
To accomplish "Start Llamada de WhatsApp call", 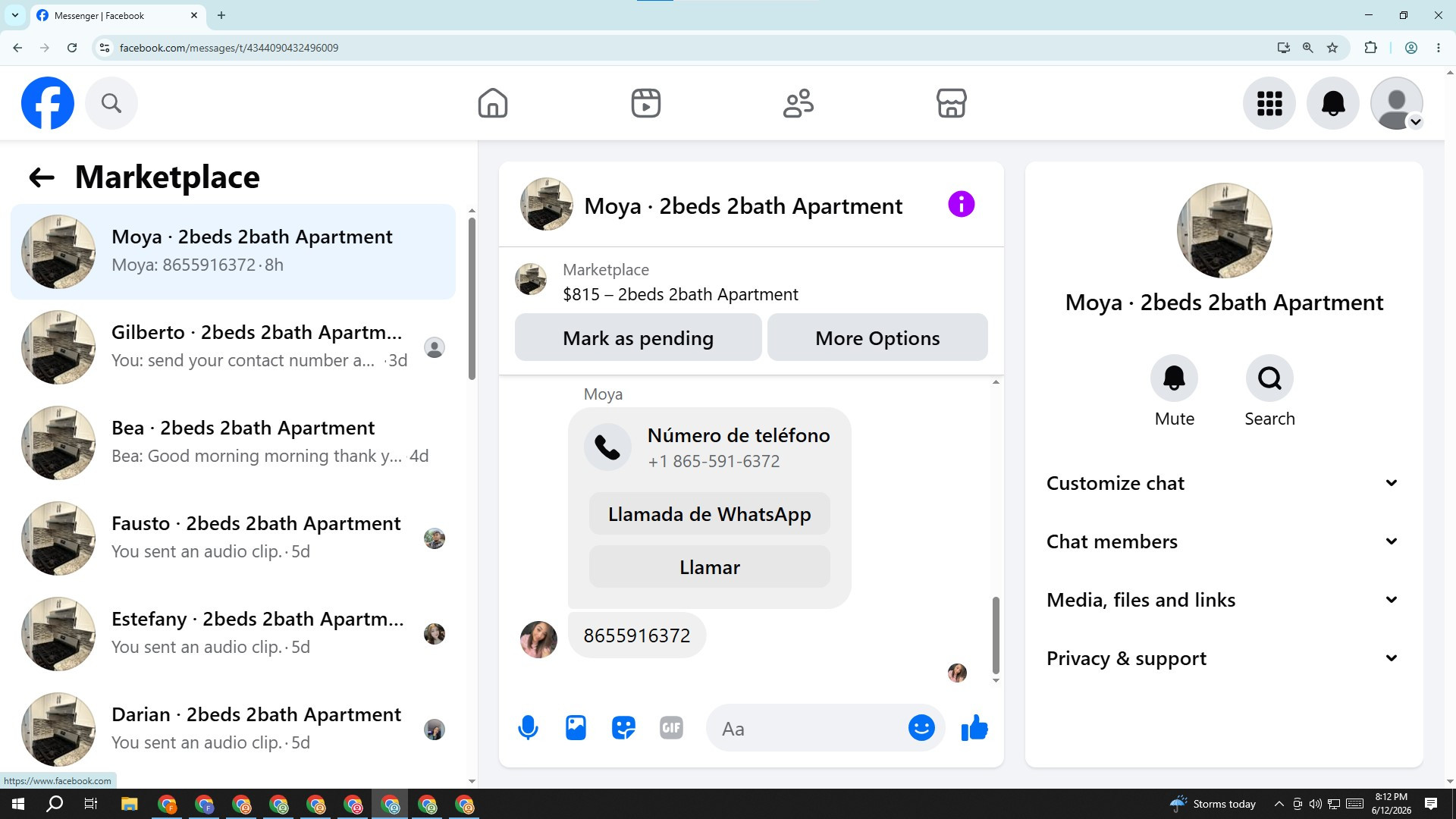I will click(709, 514).
